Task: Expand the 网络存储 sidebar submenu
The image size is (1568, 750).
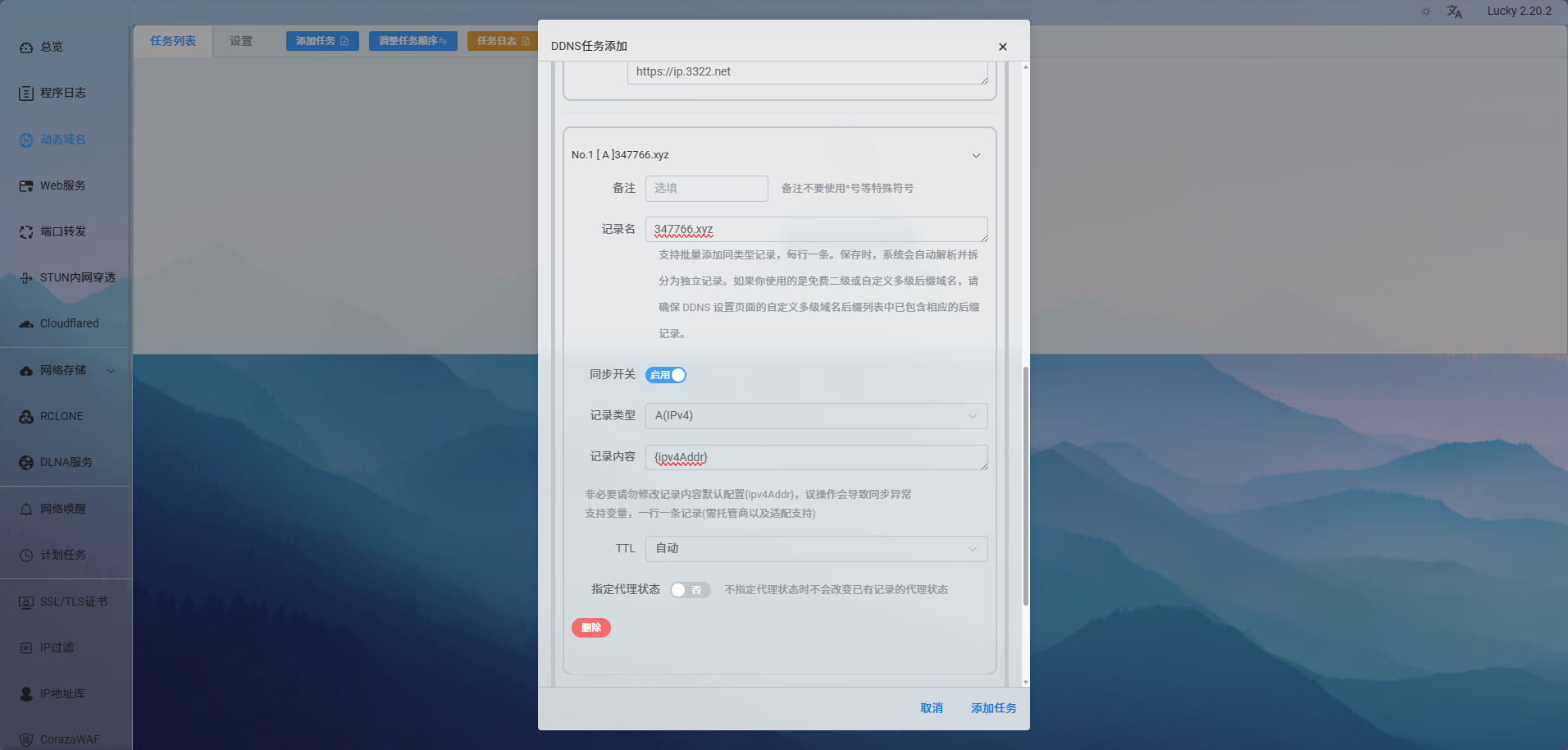Action: pos(111,371)
